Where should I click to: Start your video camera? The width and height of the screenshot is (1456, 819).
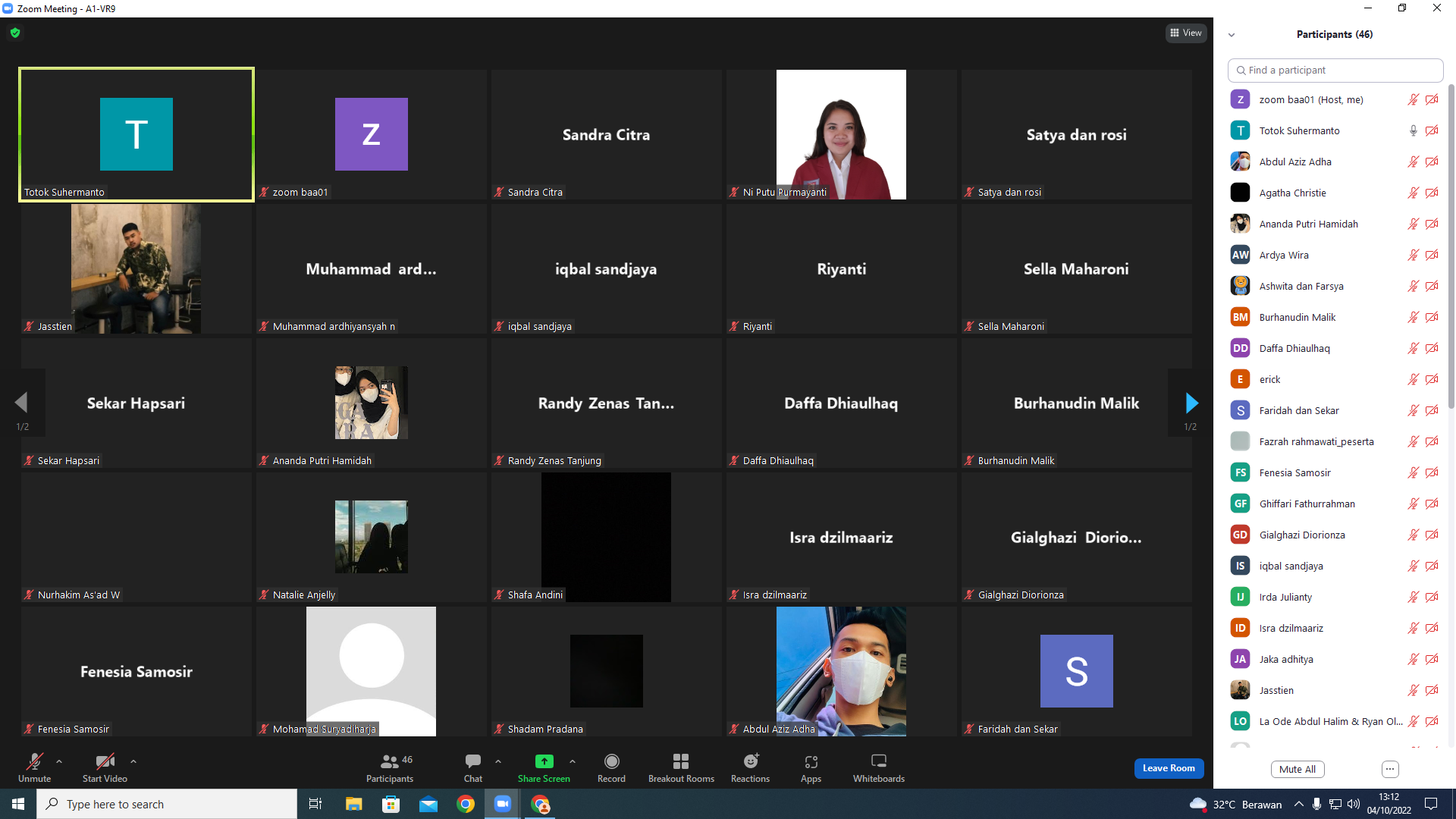(x=105, y=767)
